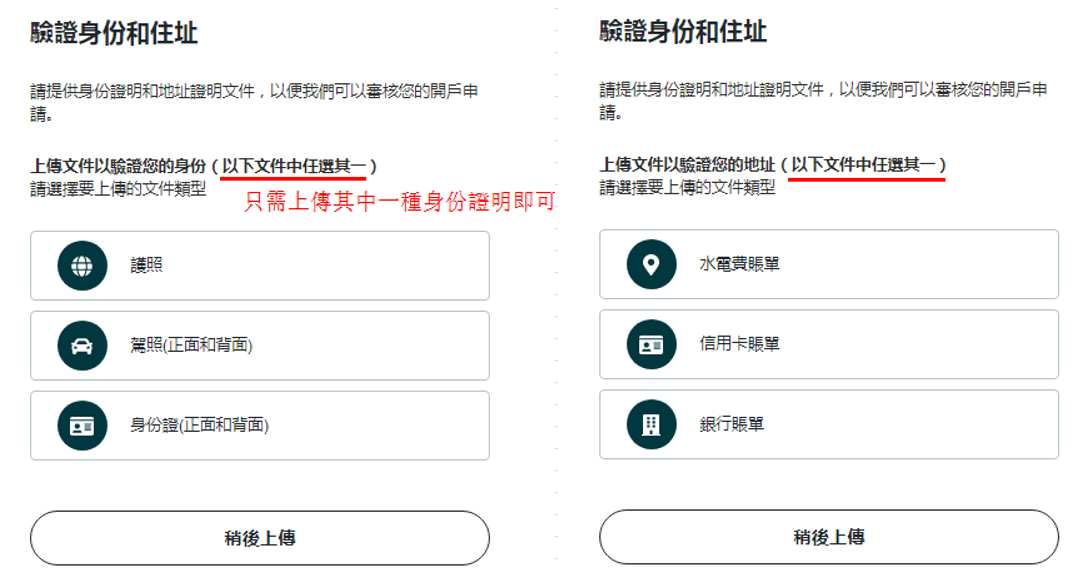1092x578 pixels.
Task: Click the ID card icon beside 身份證
Action: click(x=82, y=425)
